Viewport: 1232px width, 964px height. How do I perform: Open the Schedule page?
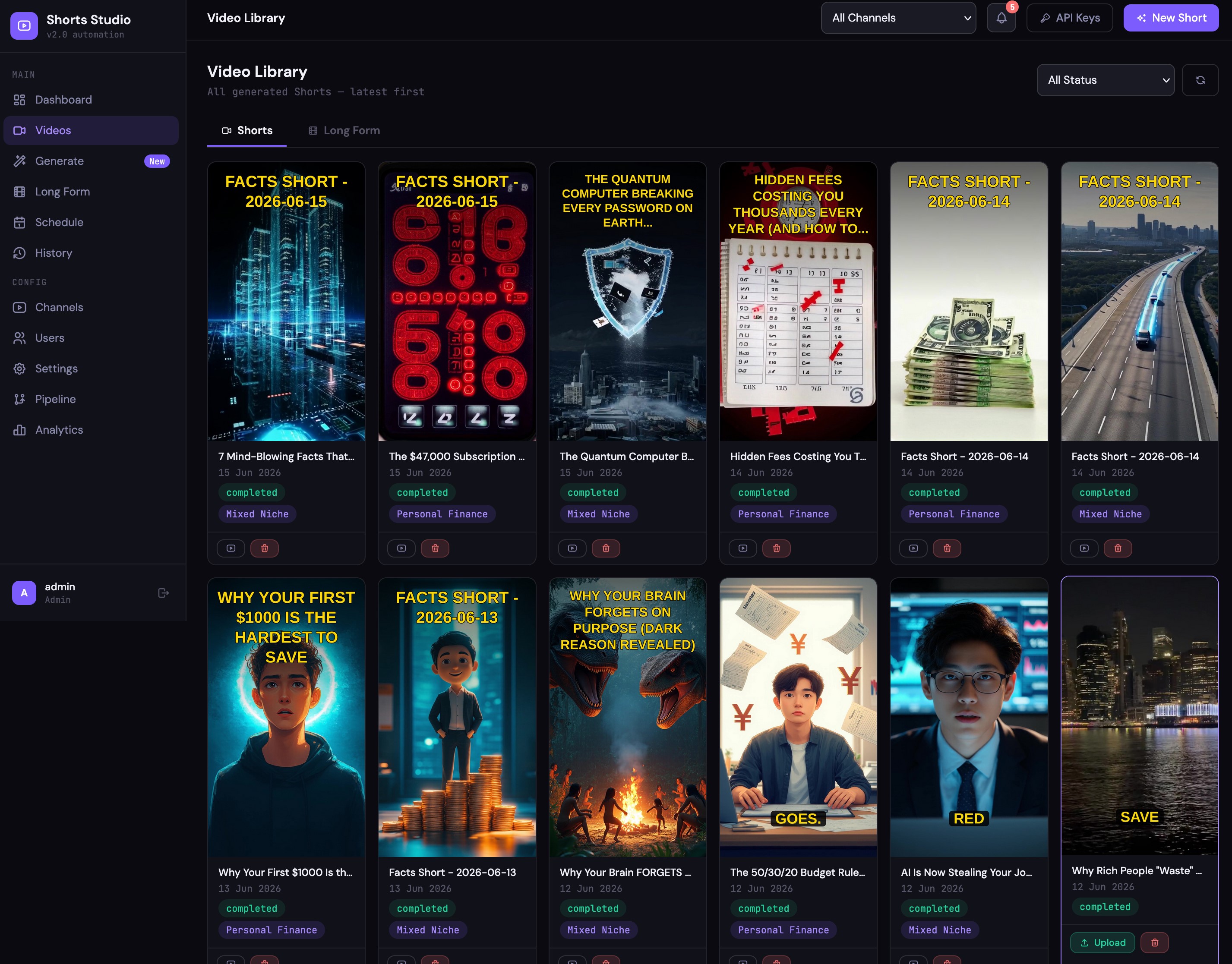tap(92, 222)
